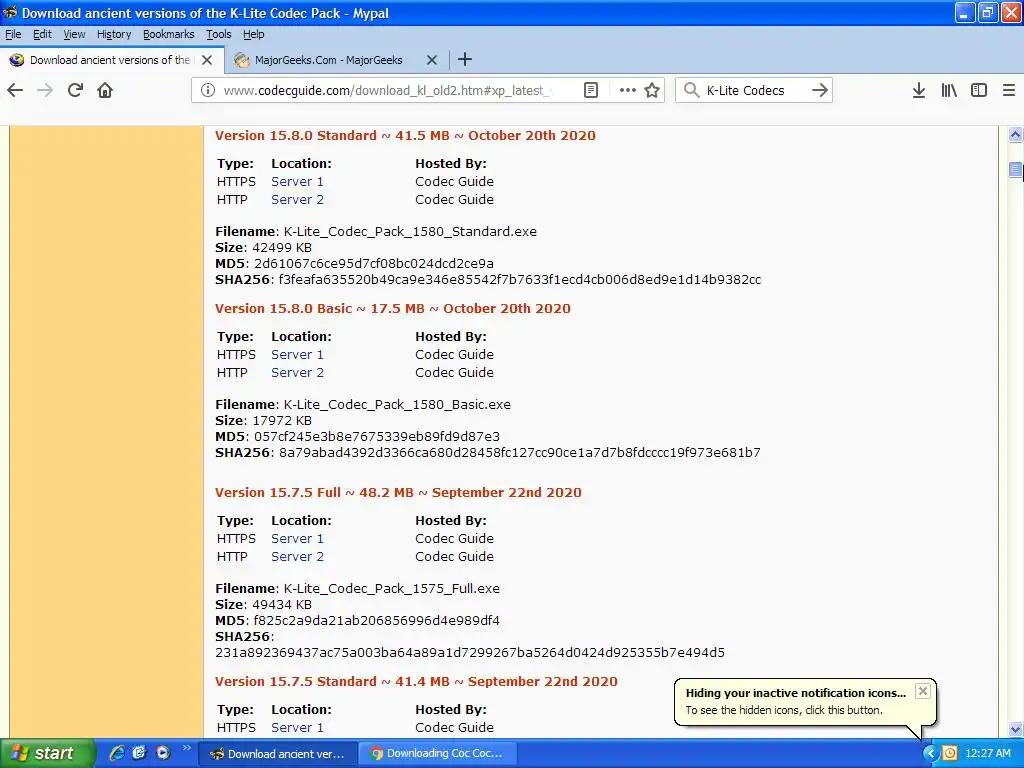This screenshot has height=768, width=1024.
Task: Click Server 2 for 15.7.5 Full
Action: (297, 557)
